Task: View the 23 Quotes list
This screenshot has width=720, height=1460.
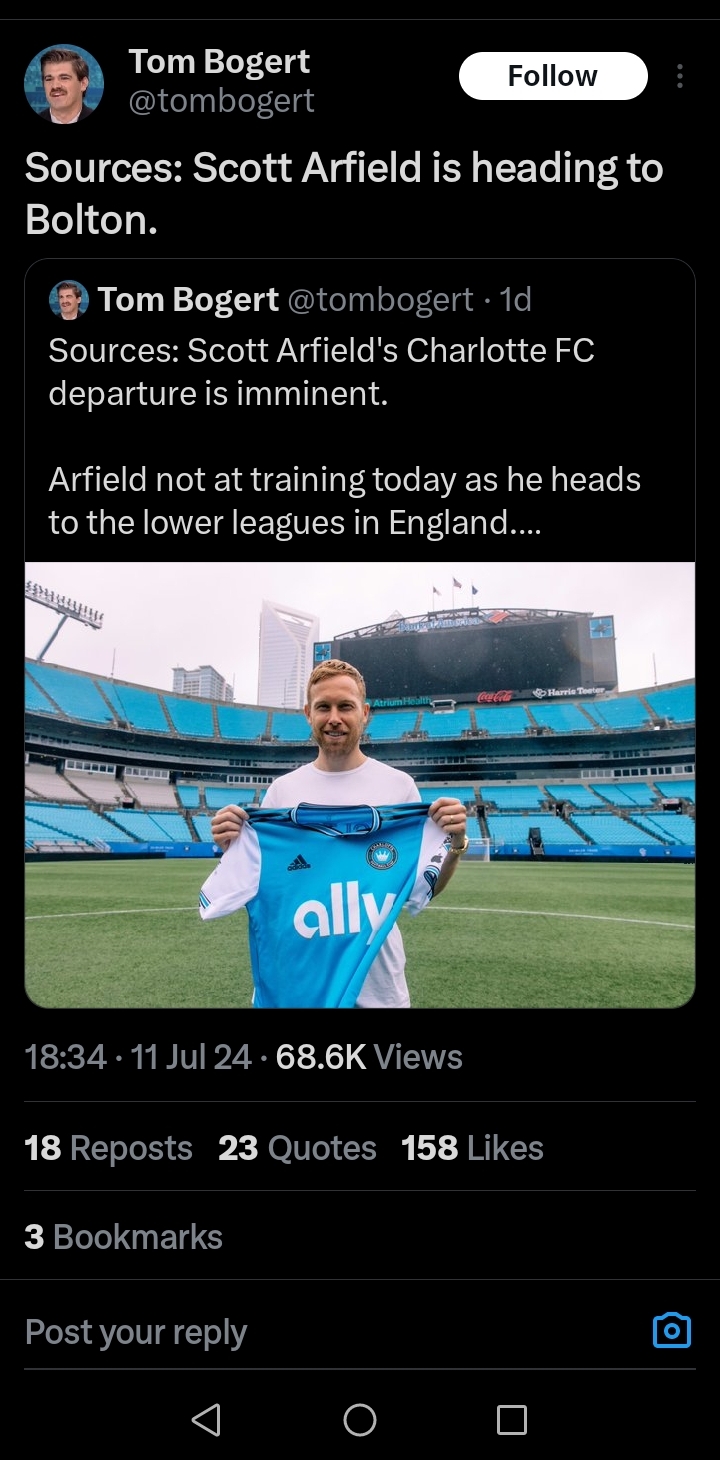Action: [297, 1147]
